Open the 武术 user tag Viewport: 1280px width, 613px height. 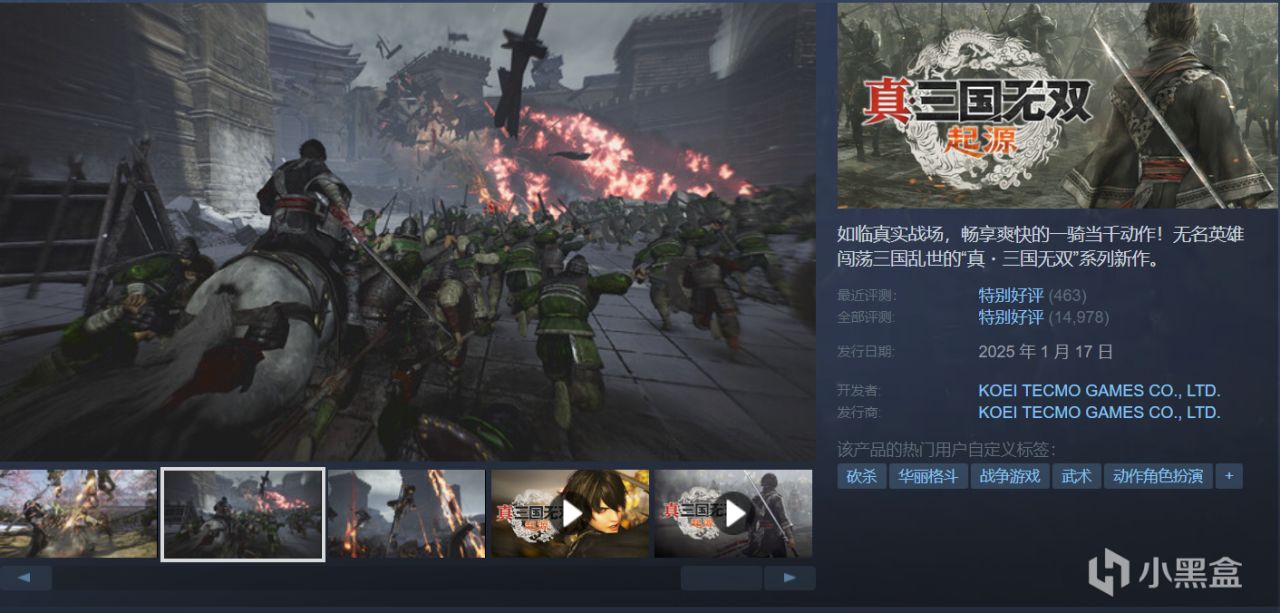1076,476
